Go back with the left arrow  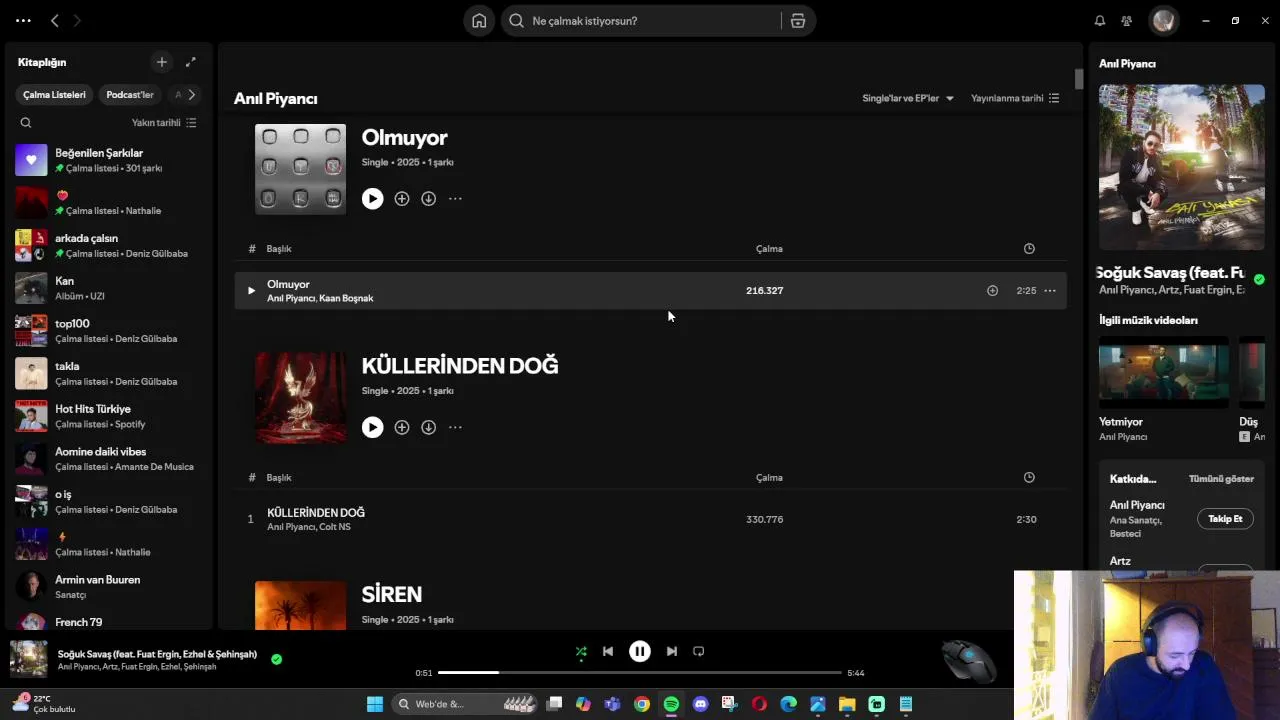[55, 20]
